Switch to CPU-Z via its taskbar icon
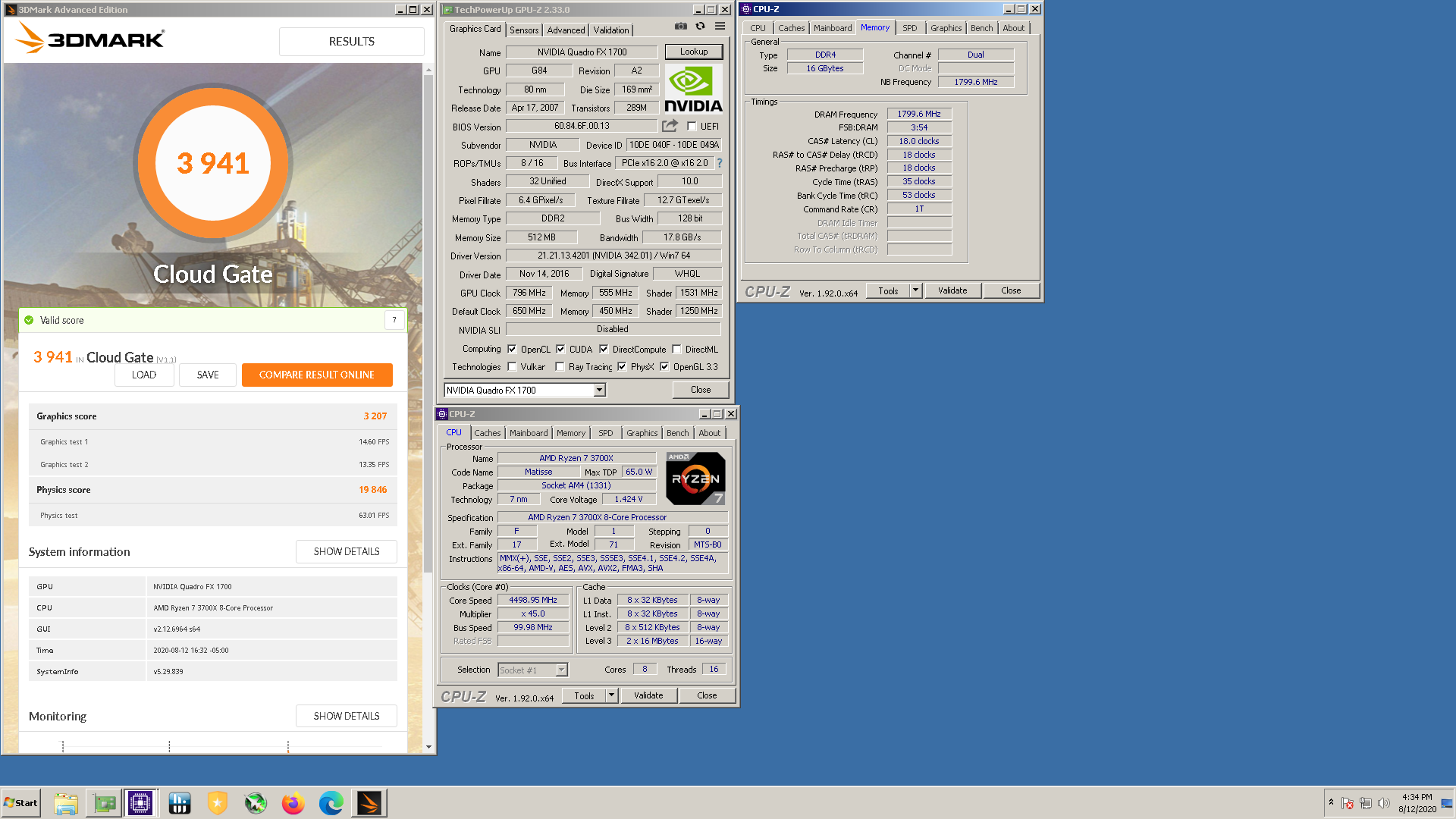Screen dimensions: 1456x819 point(140,803)
